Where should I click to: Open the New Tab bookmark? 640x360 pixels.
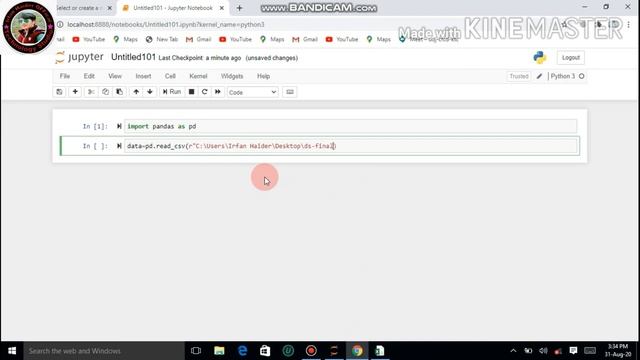pos(162,40)
